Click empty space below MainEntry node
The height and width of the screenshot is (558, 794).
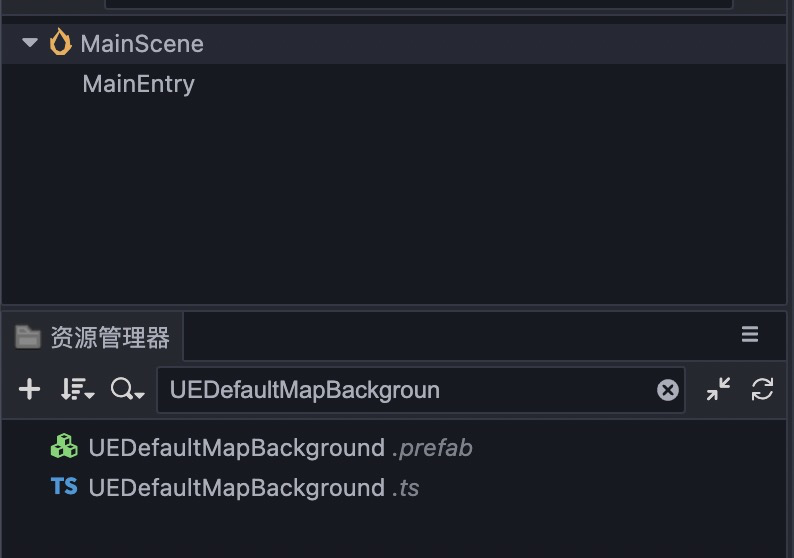[x=400, y=200]
